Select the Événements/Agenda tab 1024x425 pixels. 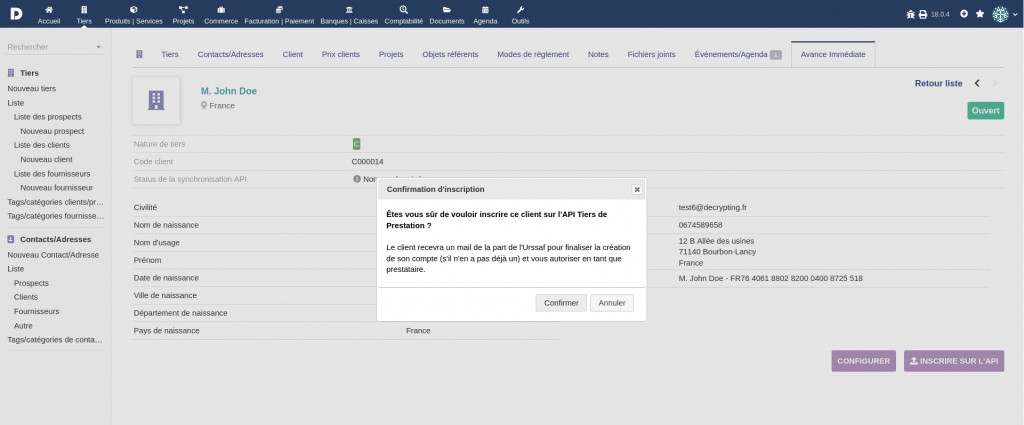click(737, 54)
